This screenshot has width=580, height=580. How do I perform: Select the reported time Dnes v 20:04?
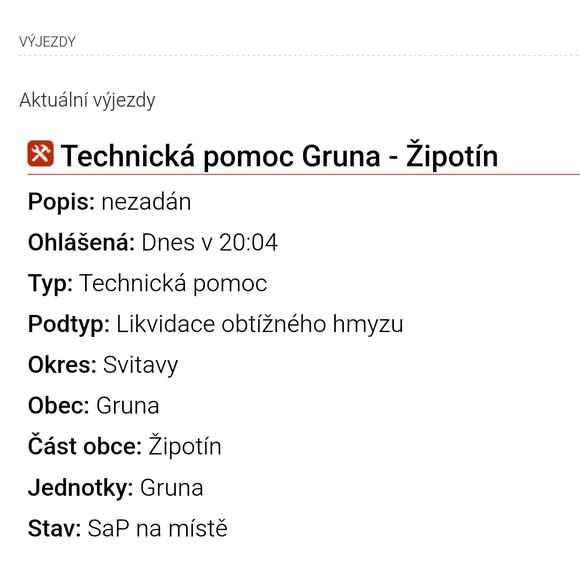[x=209, y=243]
